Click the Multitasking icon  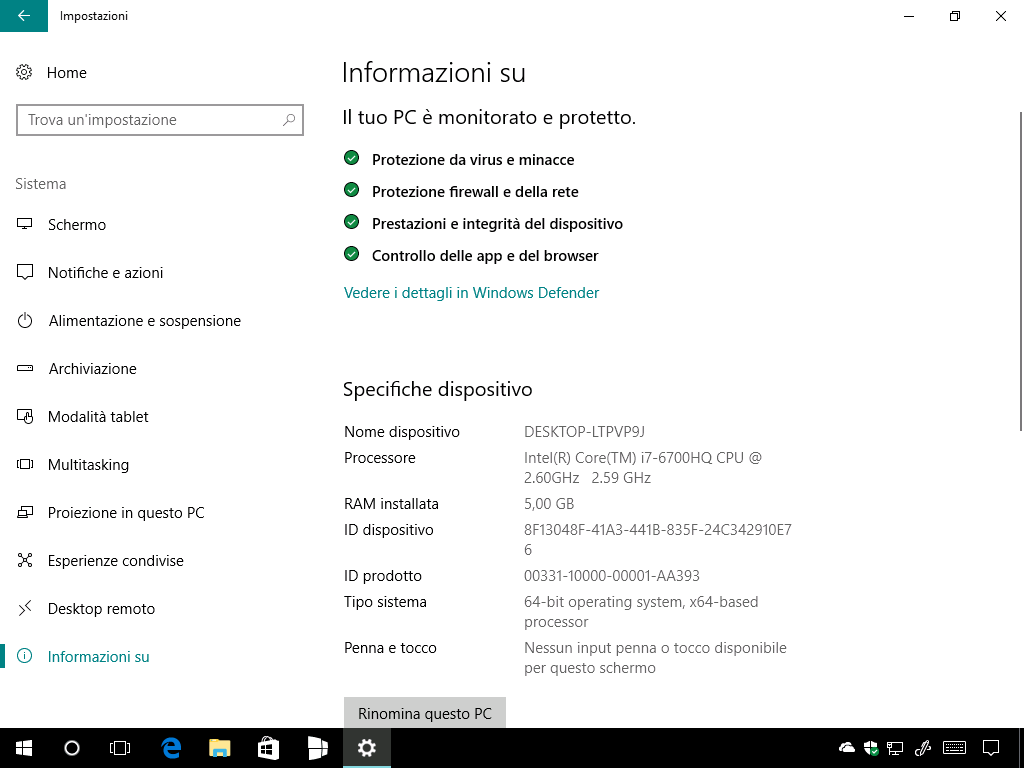click(25, 464)
